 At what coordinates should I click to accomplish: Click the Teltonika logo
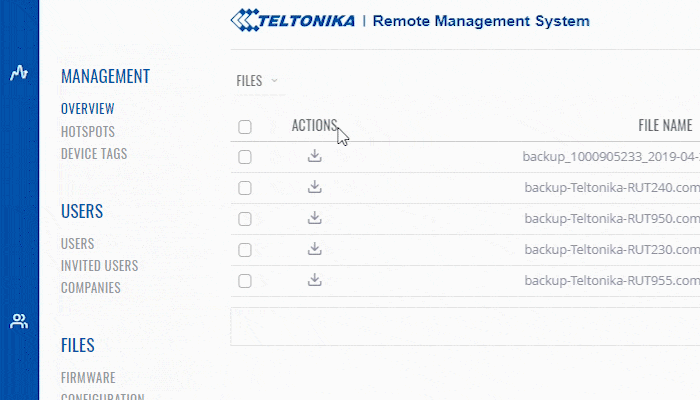pos(292,20)
